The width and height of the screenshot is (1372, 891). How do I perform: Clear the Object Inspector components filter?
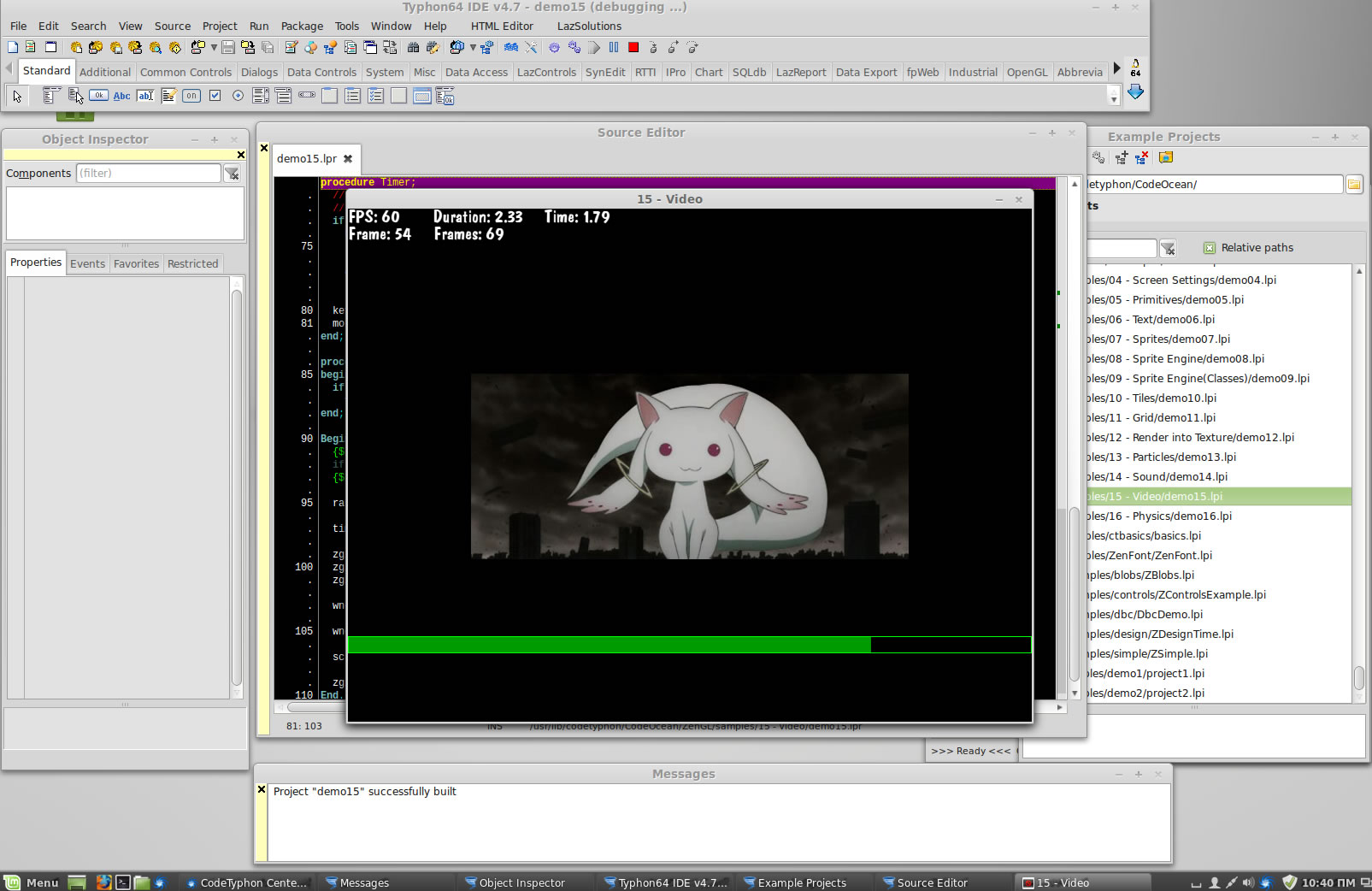[x=232, y=174]
